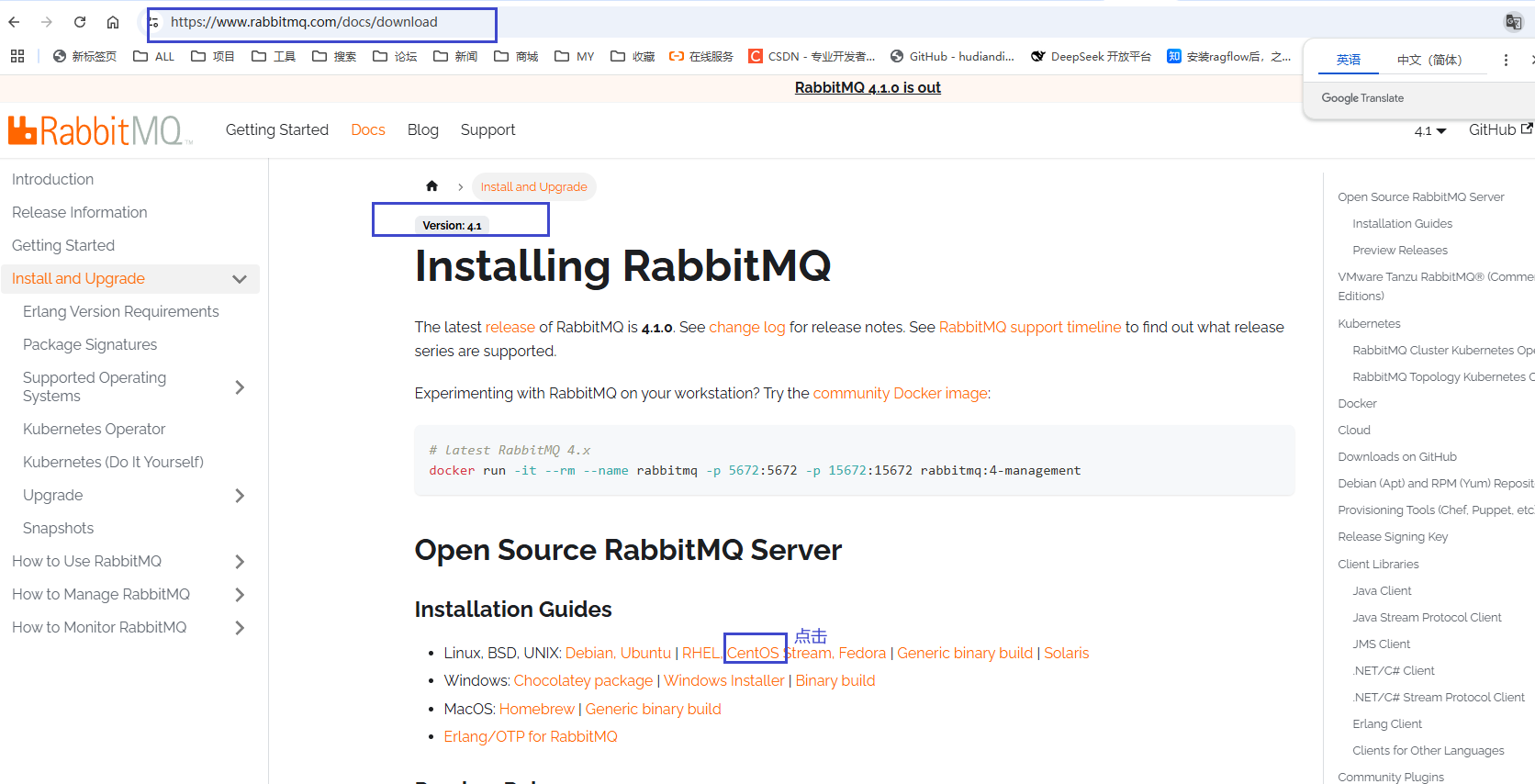Open the GitHub link in header
This screenshot has width=1535, height=784.
pyautogui.click(x=1500, y=130)
